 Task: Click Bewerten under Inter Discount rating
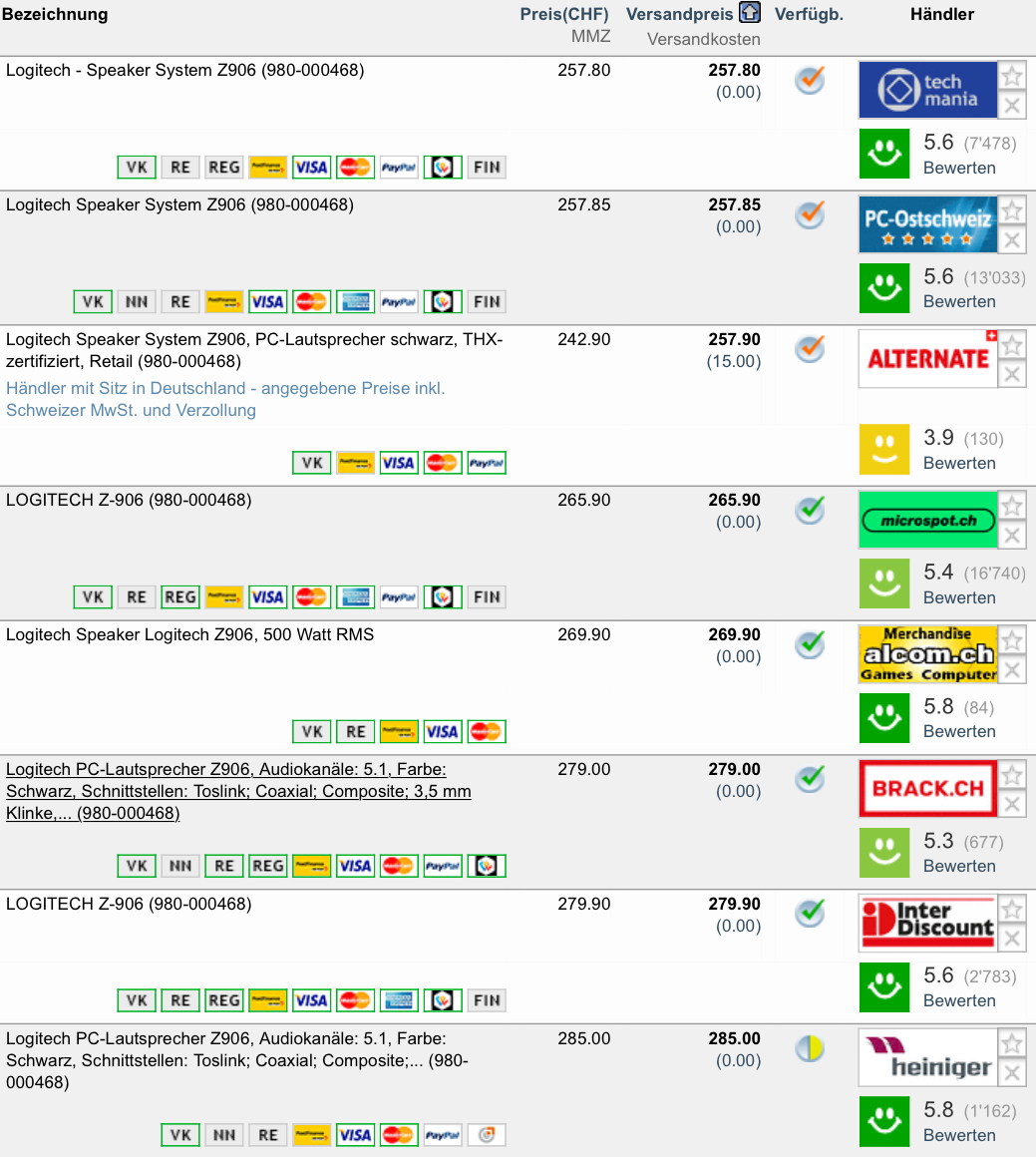959,1000
